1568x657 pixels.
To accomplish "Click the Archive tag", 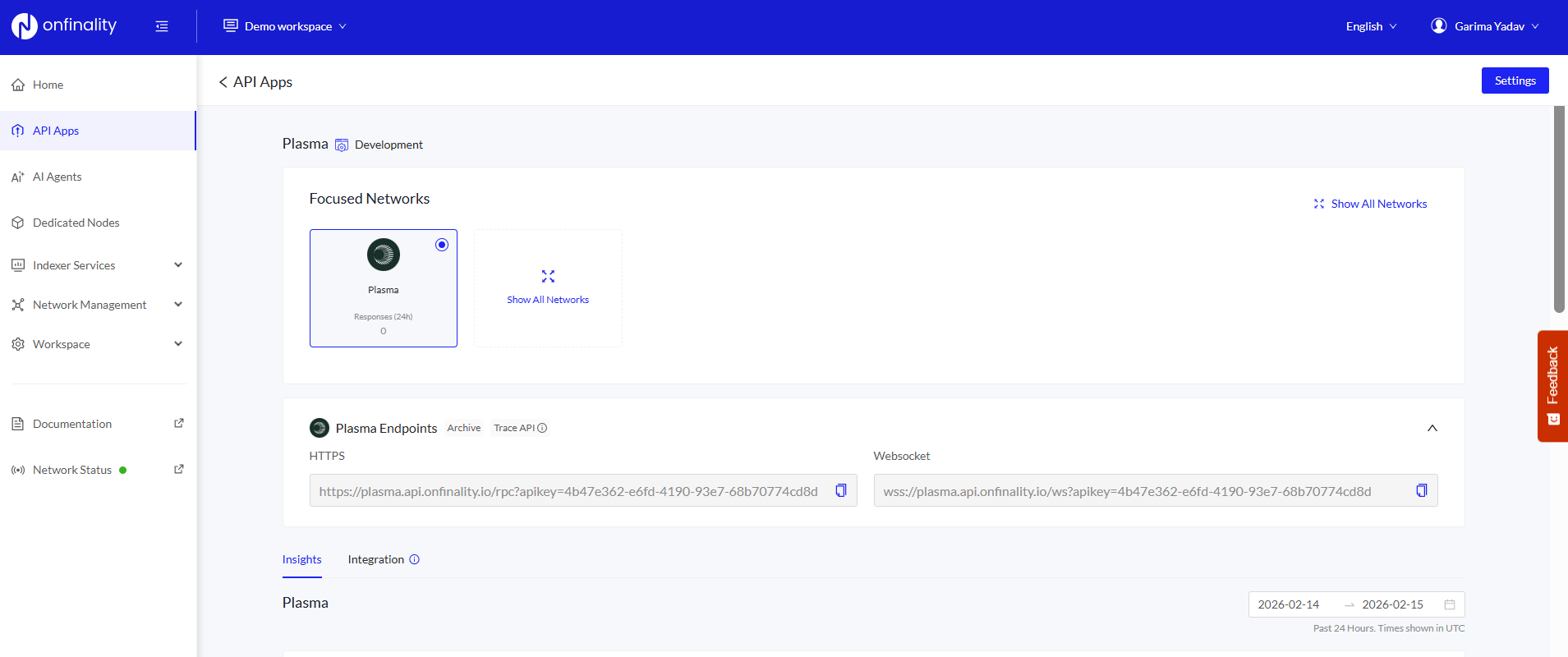I will coord(464,428).
